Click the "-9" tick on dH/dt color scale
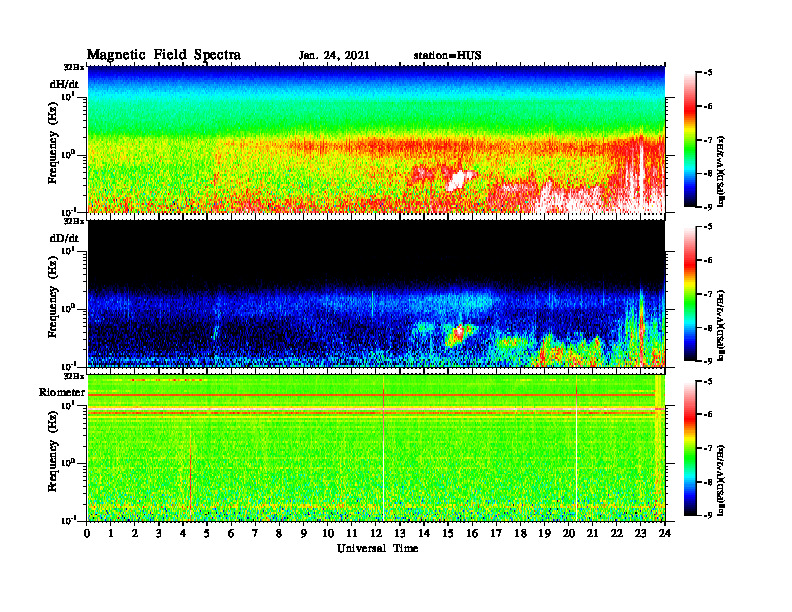792x612 pixels. pyautogui.click(x=708, y=207)
